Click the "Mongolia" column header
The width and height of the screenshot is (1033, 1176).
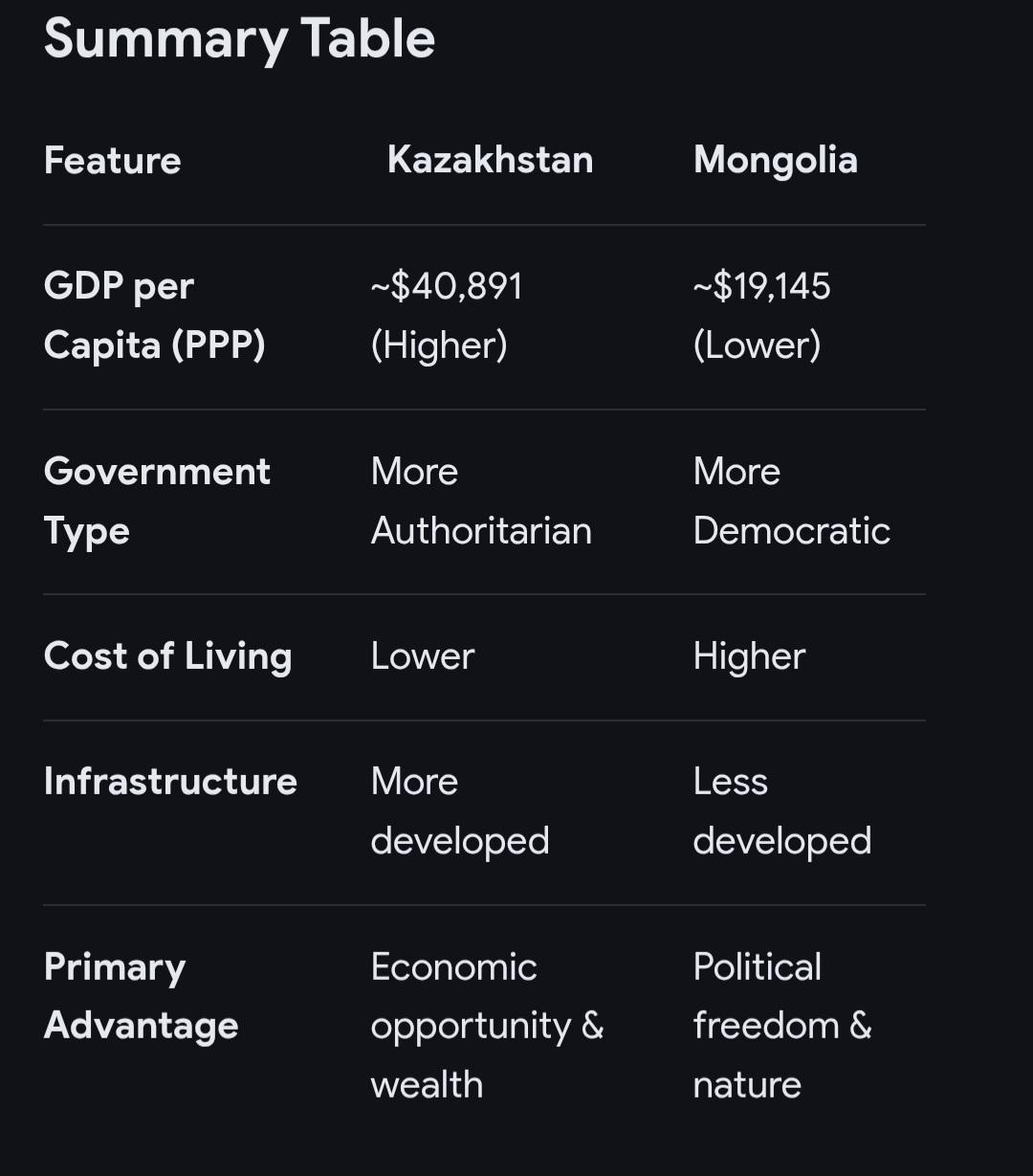tap(775, 160)
